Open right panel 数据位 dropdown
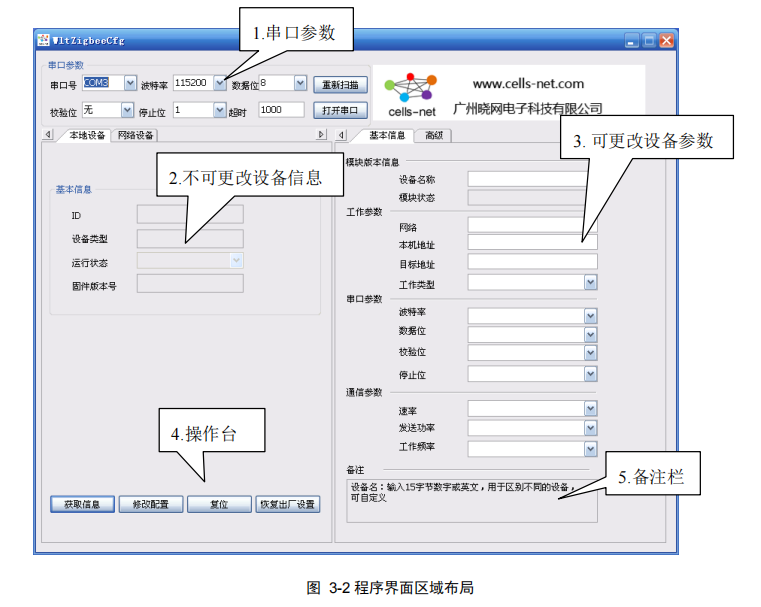The height and width of the screenshot is (607, 761). pyautogui.click(x=590, y=335)
